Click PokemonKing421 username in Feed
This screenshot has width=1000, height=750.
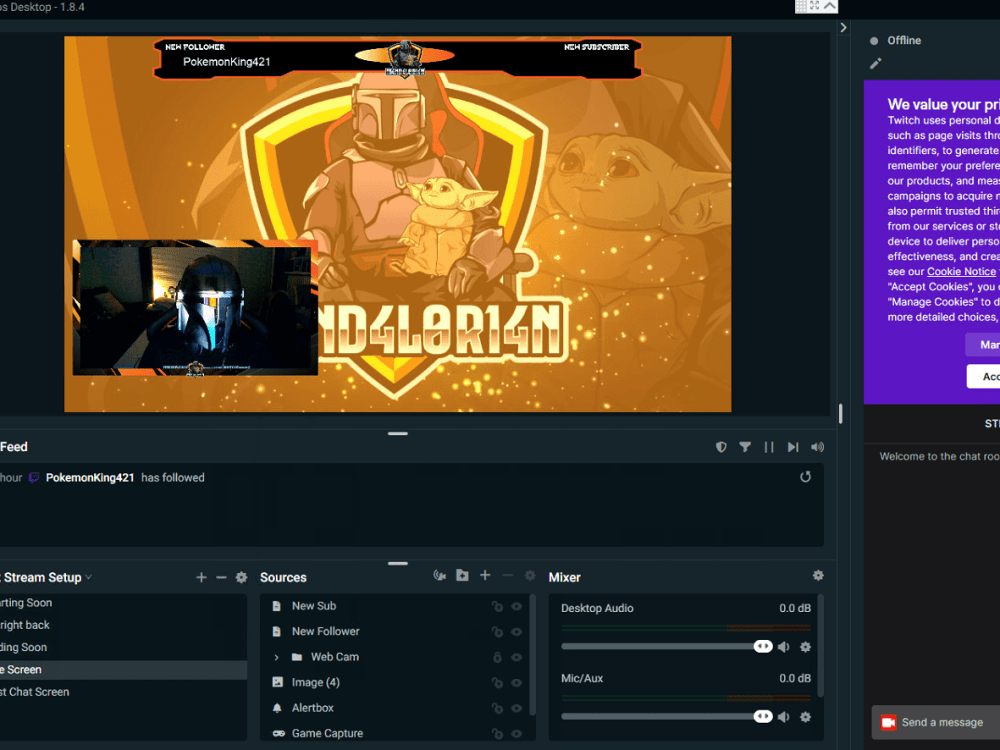90,478
